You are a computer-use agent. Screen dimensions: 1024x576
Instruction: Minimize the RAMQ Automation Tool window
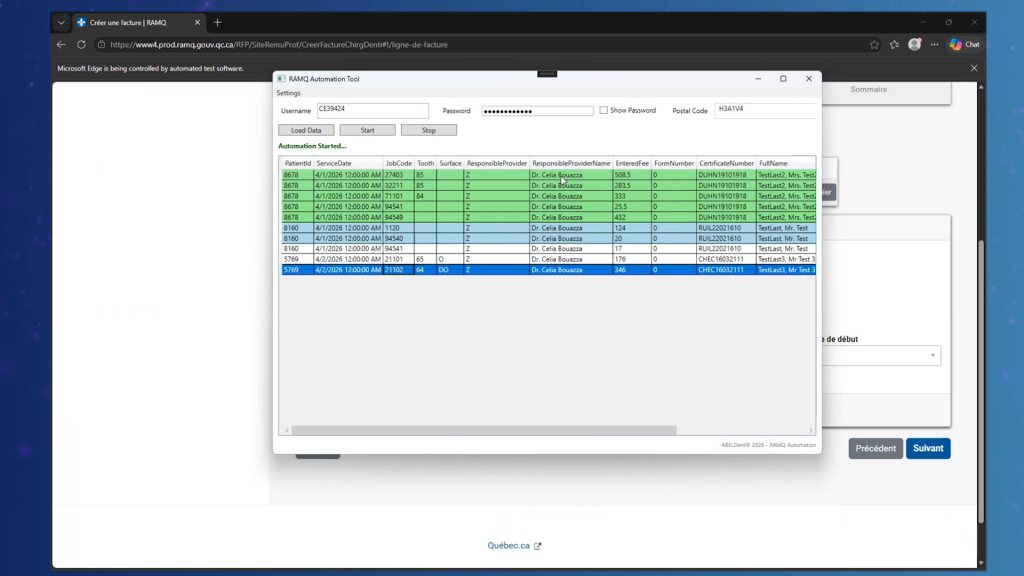point(758,79)
